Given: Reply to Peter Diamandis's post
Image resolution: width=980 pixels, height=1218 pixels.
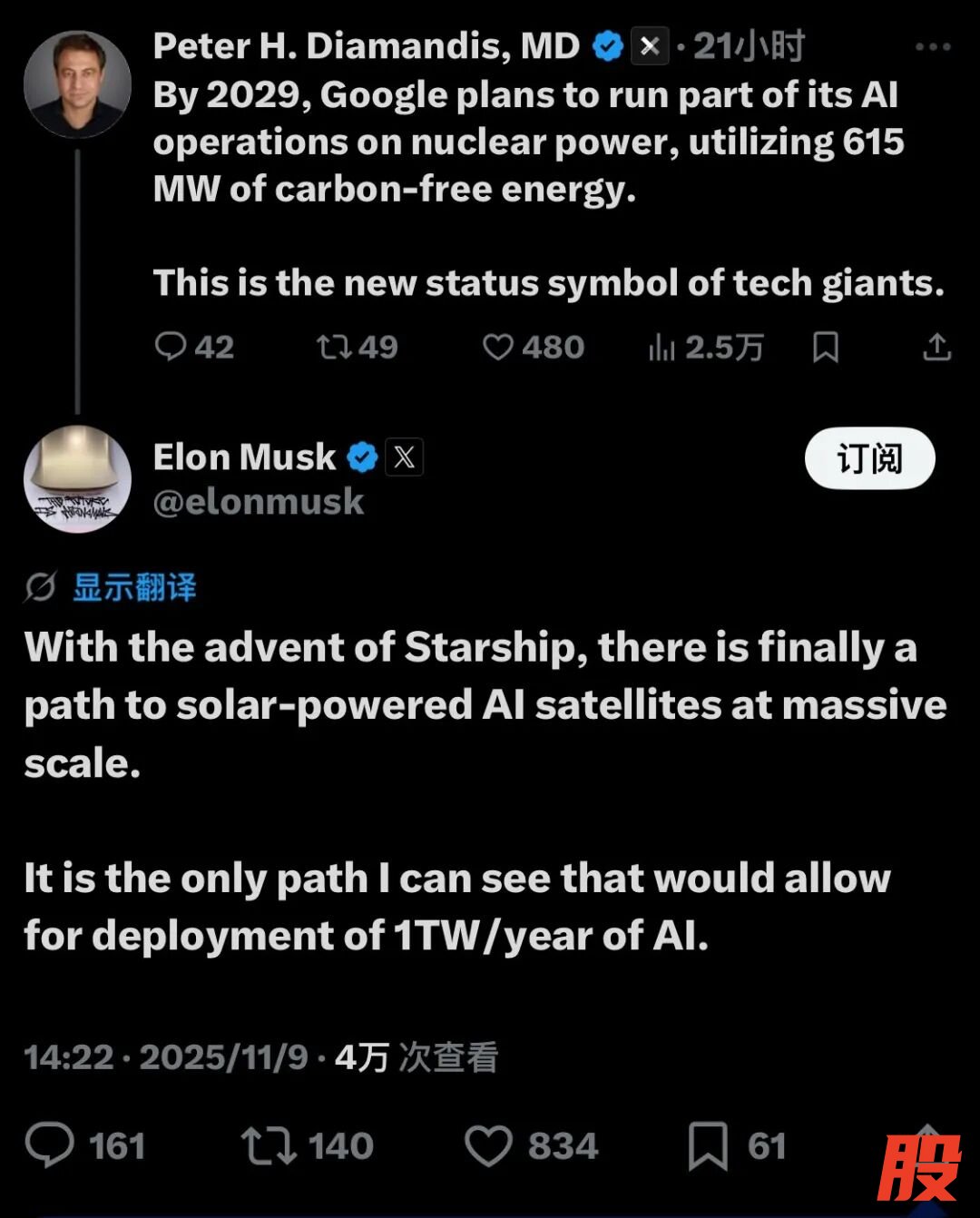Looking at the screenshot, I should coord(171,347).
